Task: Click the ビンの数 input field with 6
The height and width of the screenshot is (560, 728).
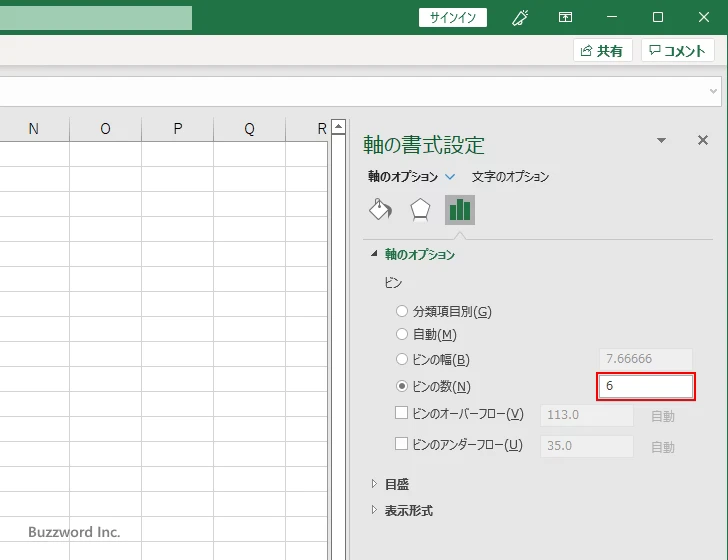Action: (646, 386)
